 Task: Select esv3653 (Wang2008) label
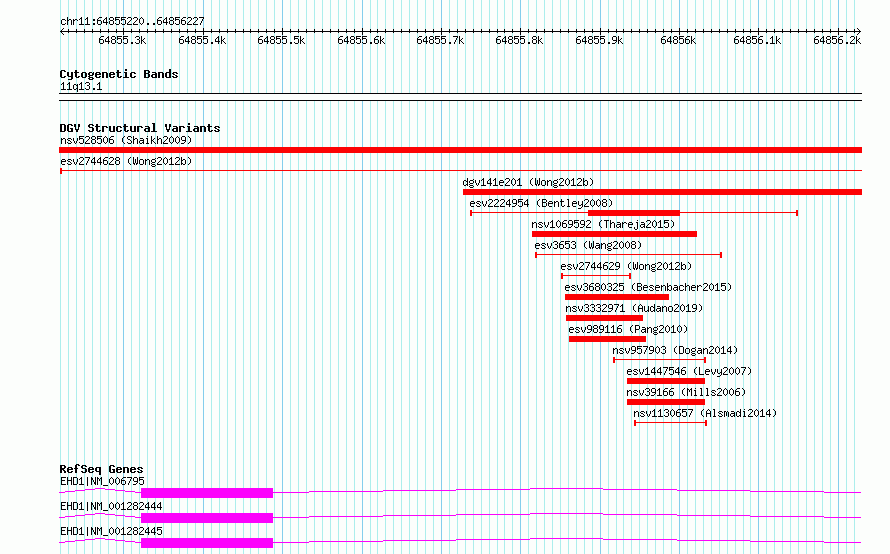point(588,245)
